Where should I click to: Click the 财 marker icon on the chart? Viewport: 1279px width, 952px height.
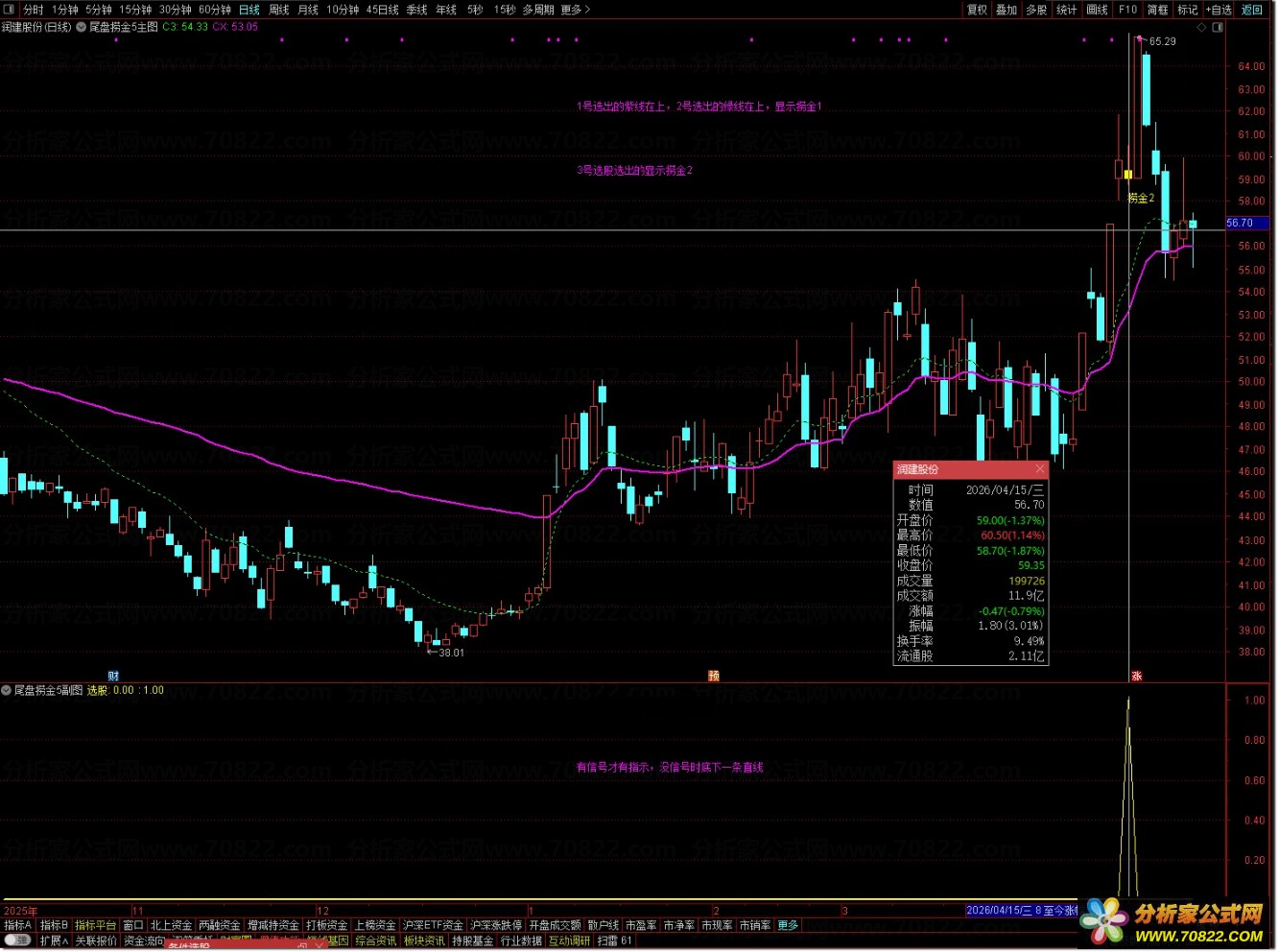click(x=113, y=676)
